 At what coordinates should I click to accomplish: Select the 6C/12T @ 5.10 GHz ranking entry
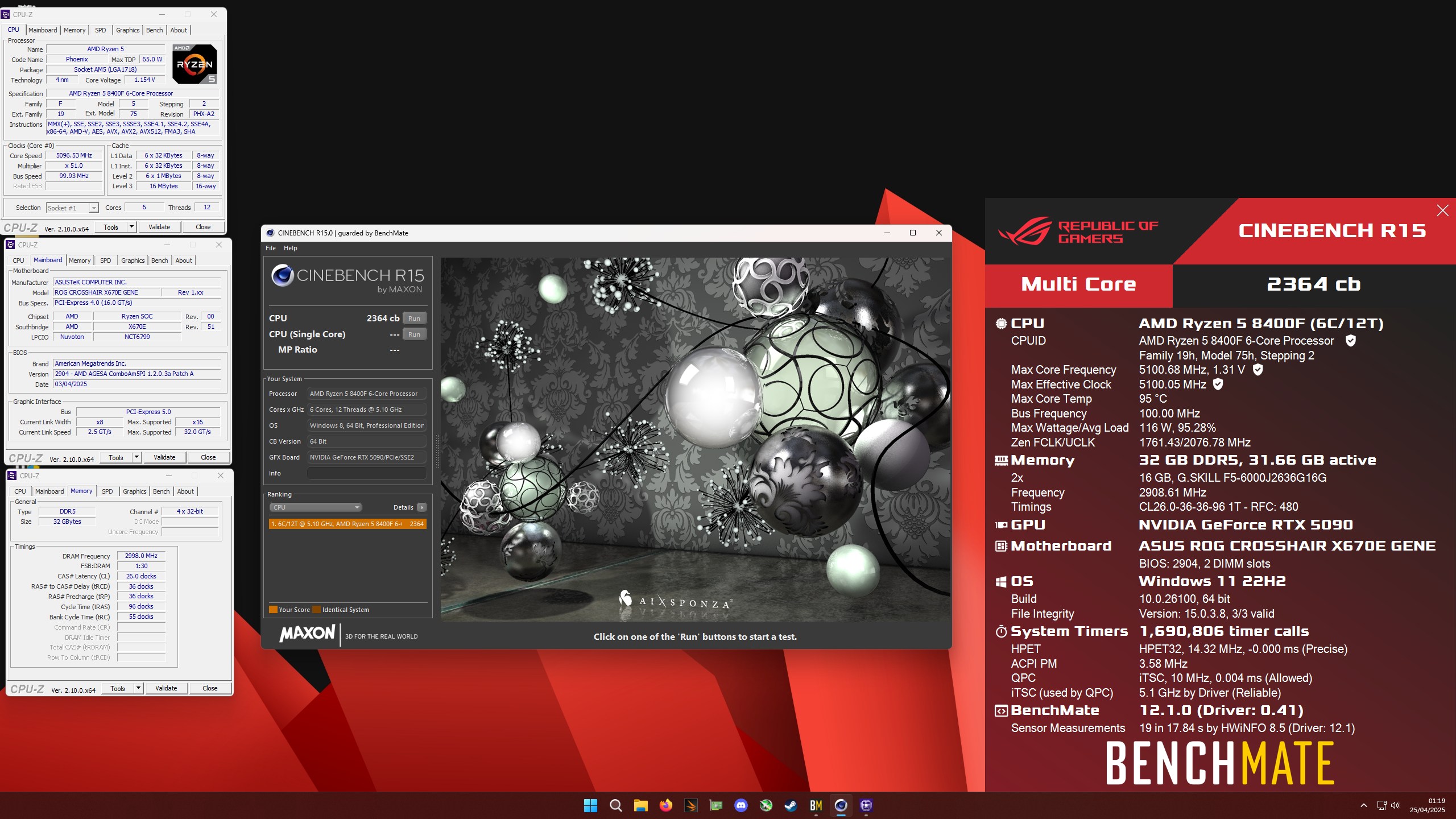[348, 524]
